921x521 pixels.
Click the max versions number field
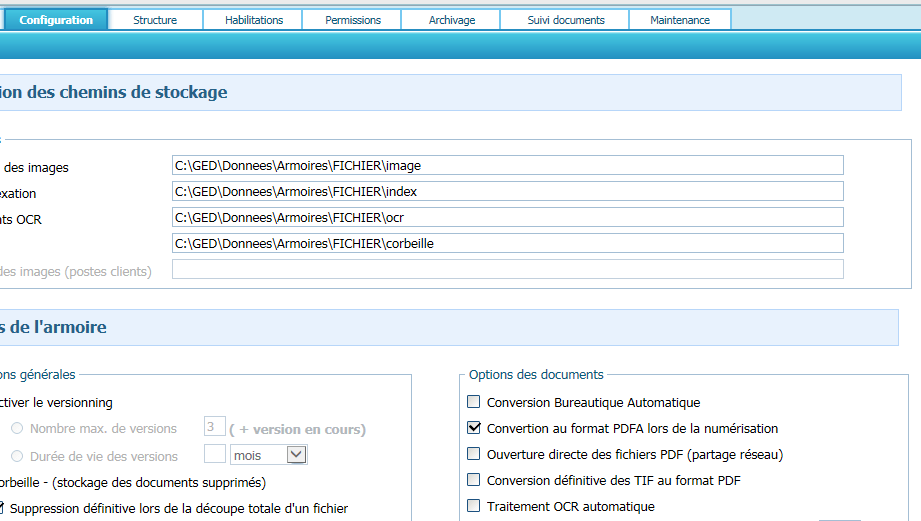[214, 428]
